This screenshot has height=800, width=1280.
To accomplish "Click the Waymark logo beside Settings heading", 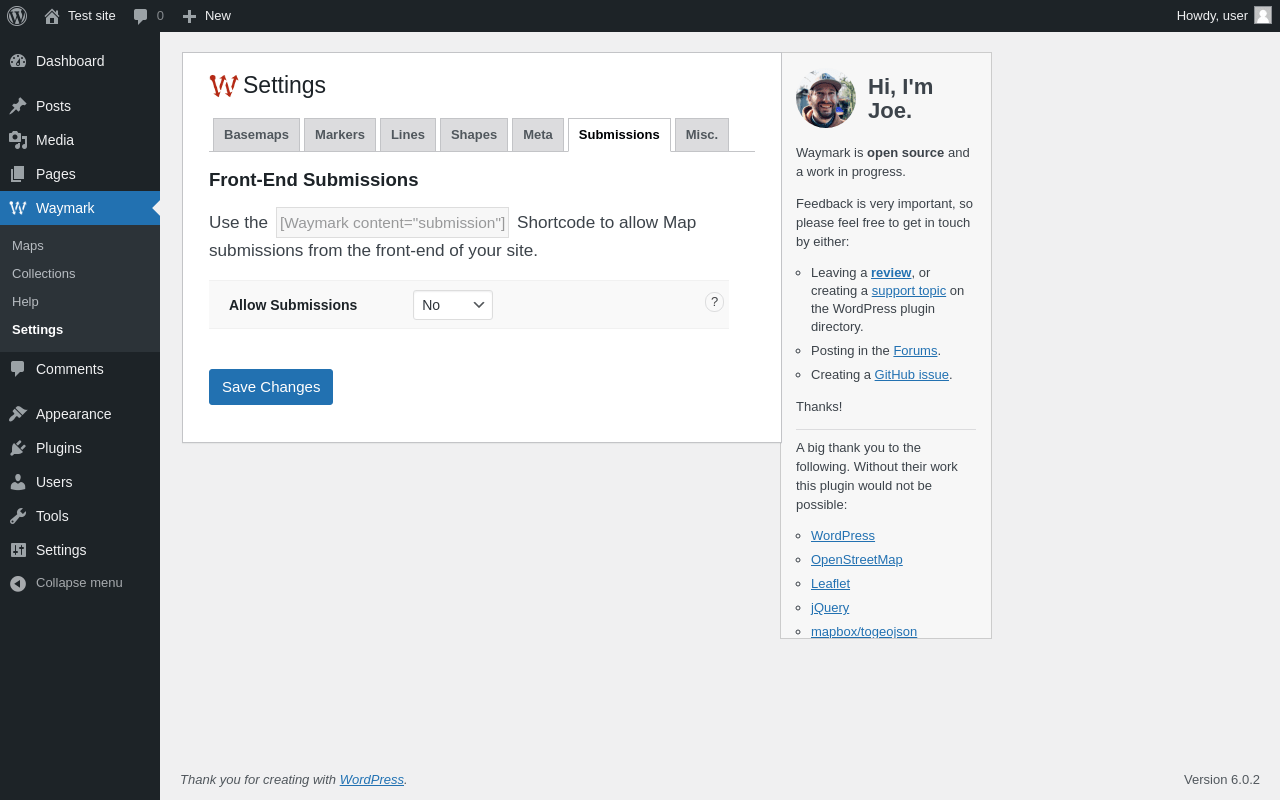I will pyautogui.click(x=224, y=86).
